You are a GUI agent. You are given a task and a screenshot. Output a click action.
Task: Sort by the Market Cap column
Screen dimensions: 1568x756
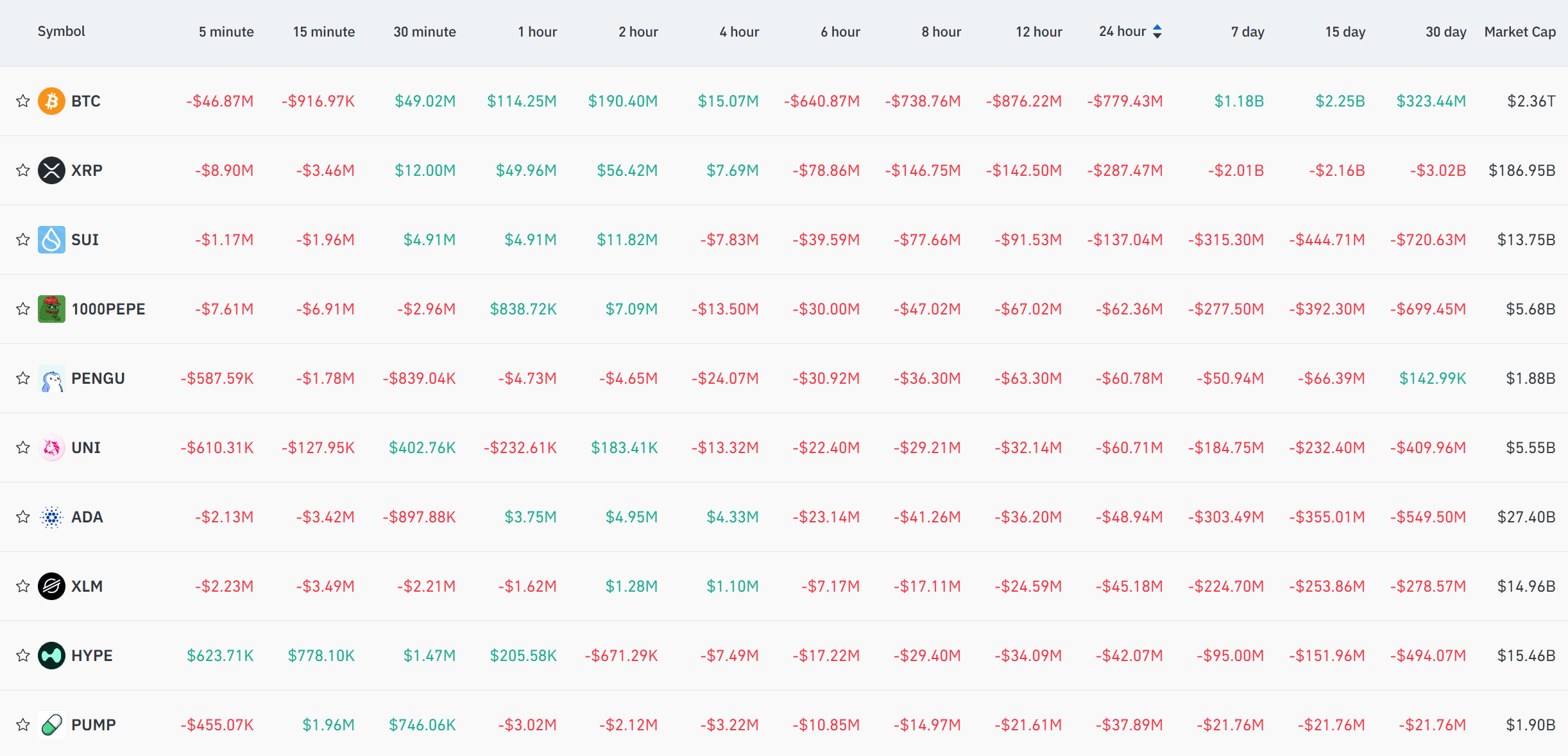pos(1520,32)
